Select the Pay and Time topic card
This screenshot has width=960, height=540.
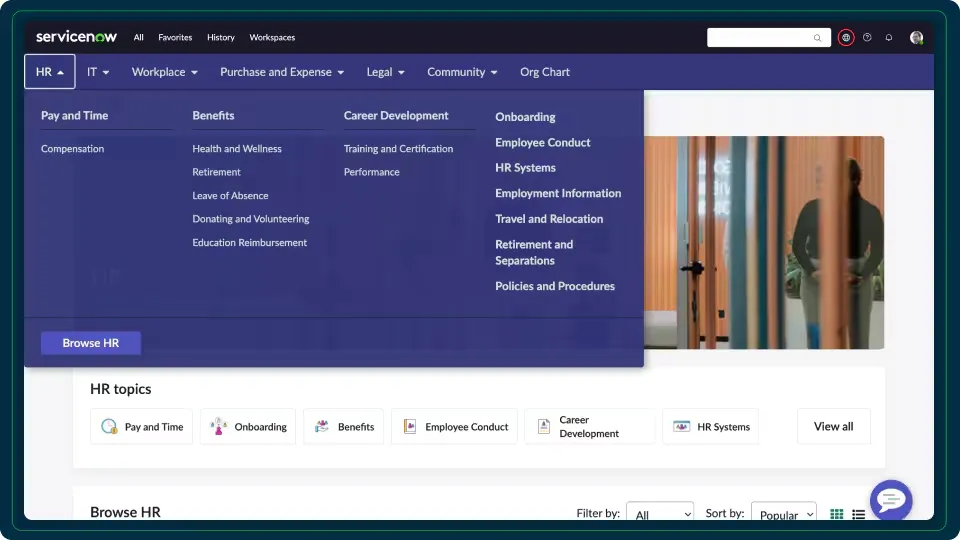[141, 427]
